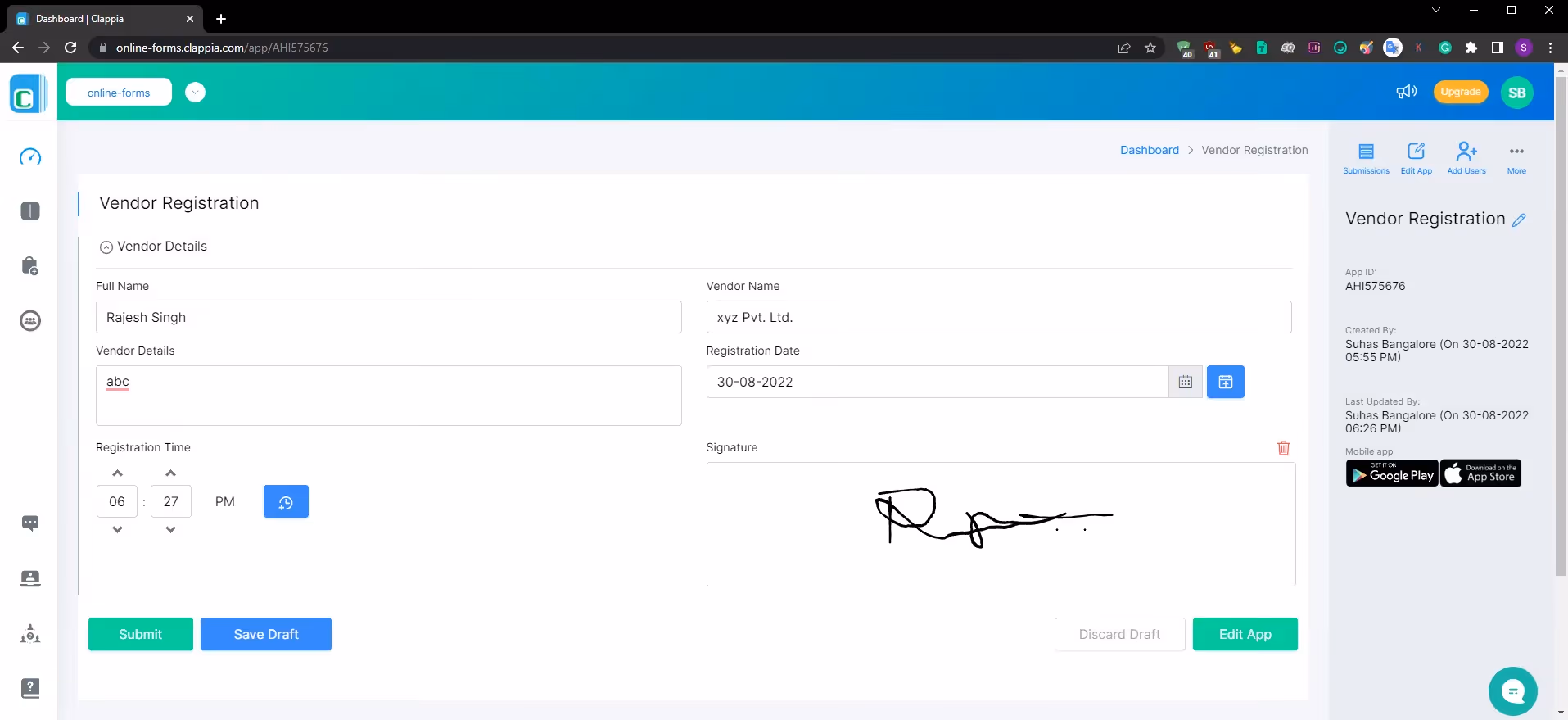
Task: Go back in browser history
Action: coord(18,48)
